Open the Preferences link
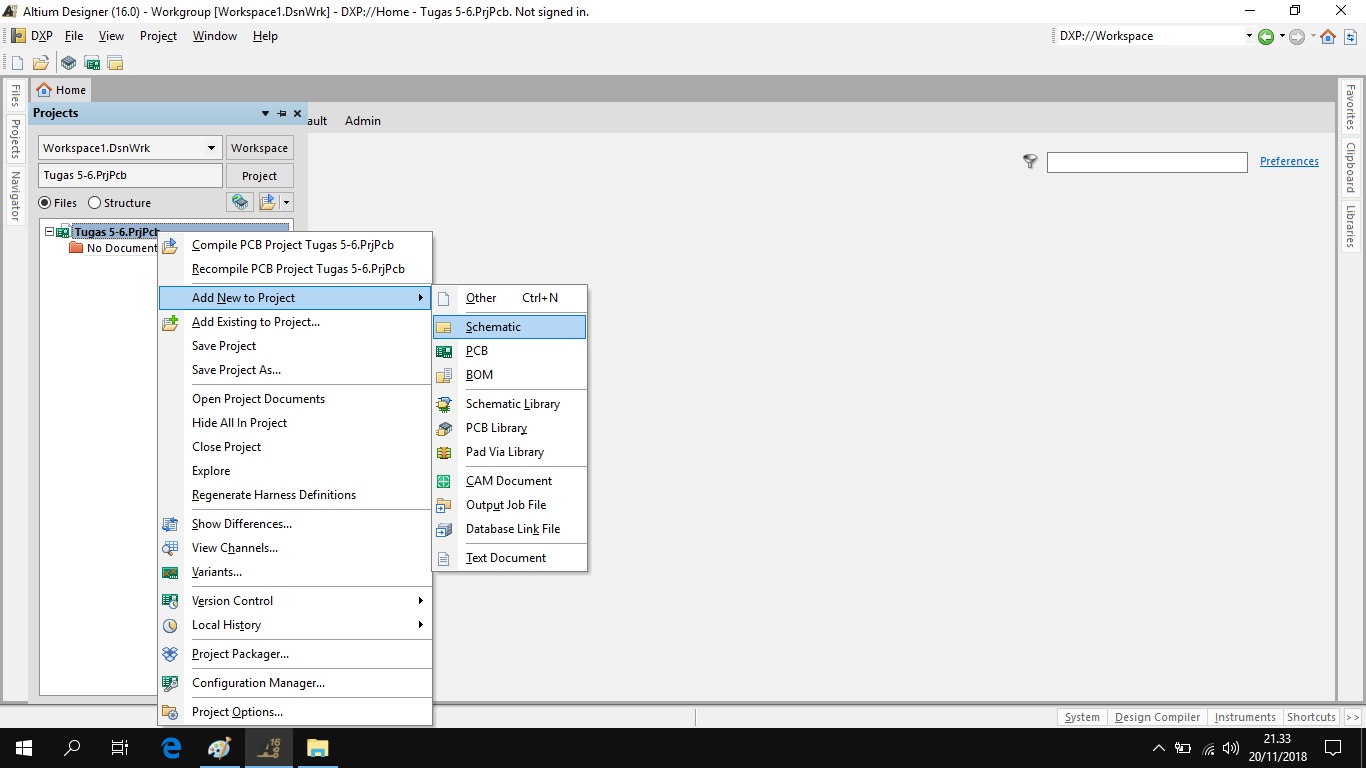 click(1289, 161)
